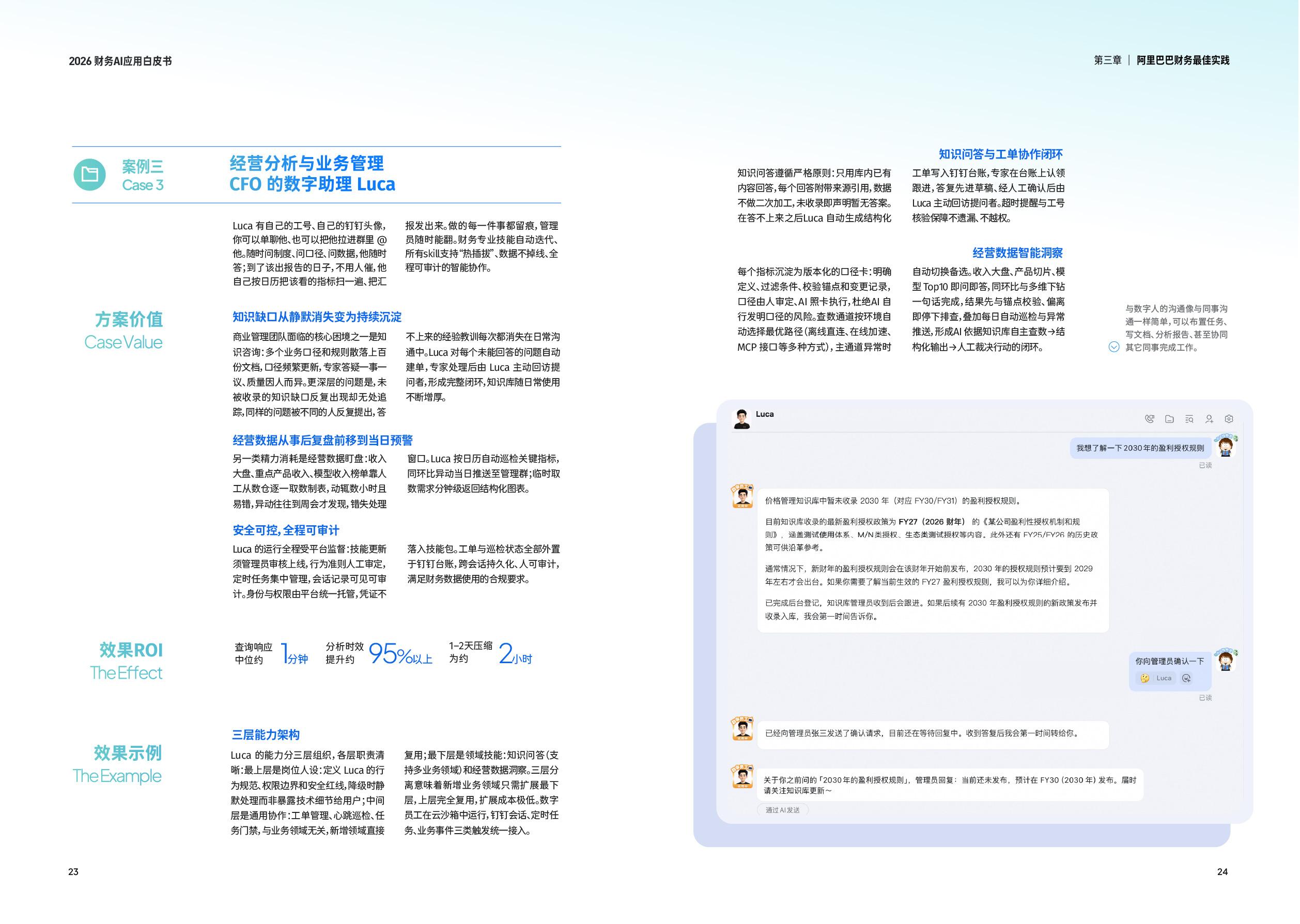The width and height of the screenshot is (1300, 924).
Task: Click the section label 效果ROI
Action: (x=131, y=650)
